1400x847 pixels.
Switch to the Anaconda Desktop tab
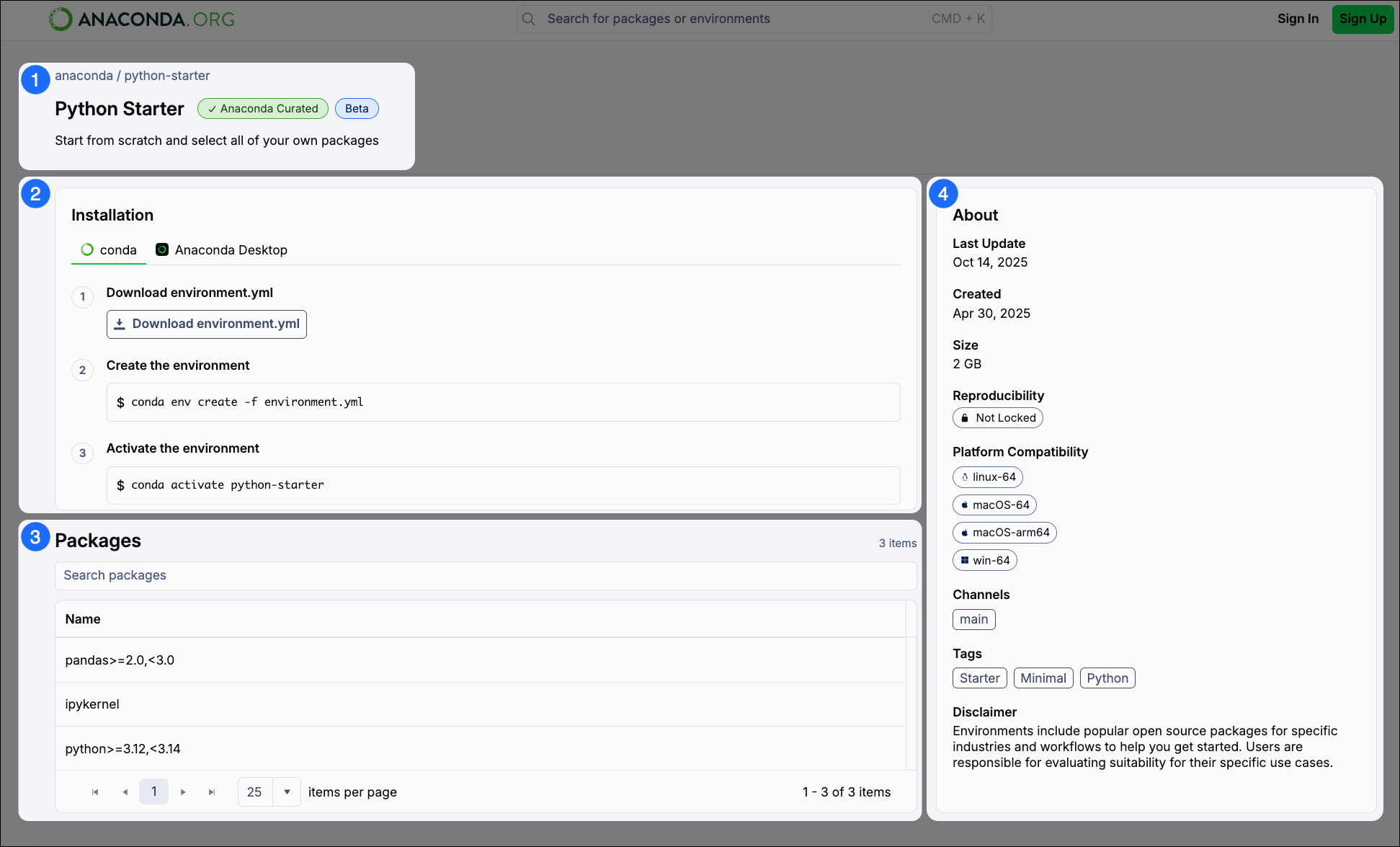222,250
